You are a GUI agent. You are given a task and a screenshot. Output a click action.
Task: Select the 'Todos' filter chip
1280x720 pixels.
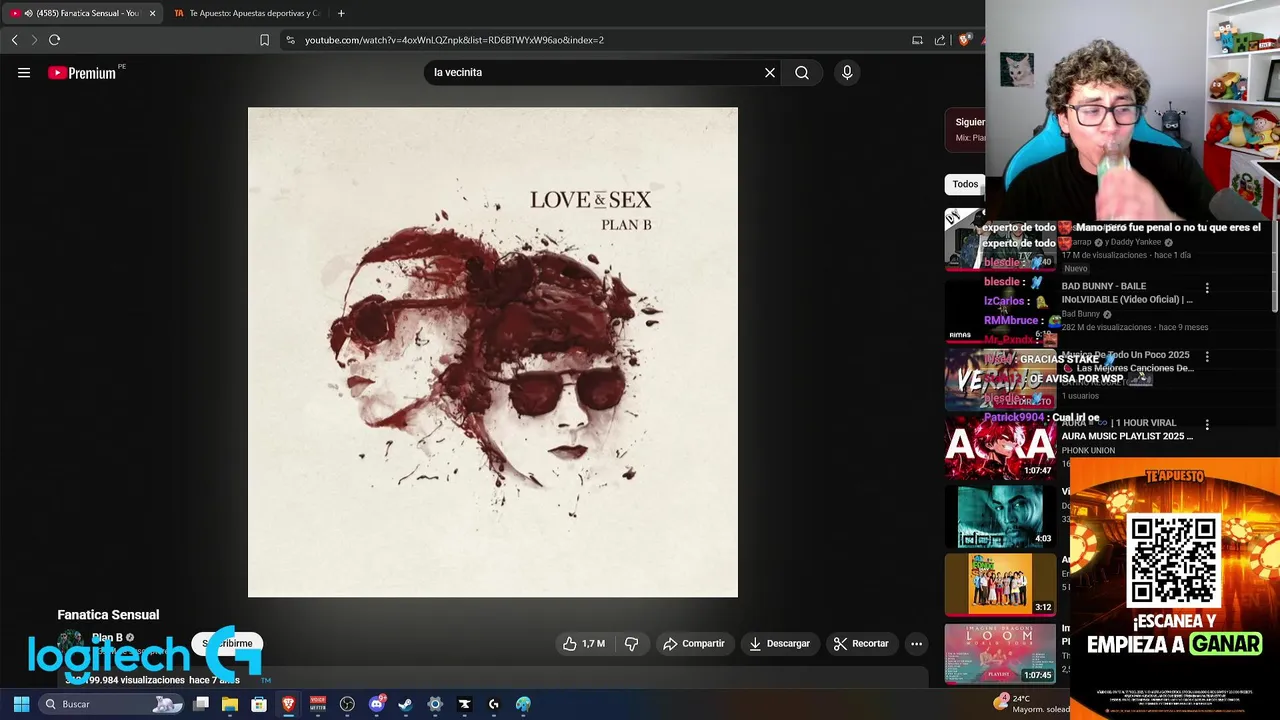coord(965,184)
